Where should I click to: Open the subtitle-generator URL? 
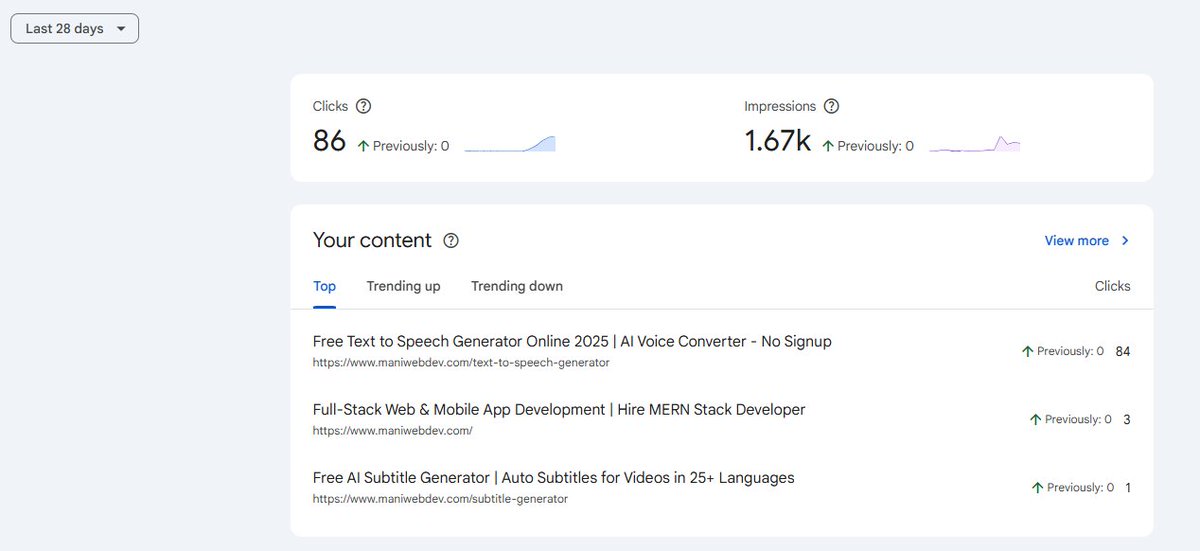pos(440,499)
